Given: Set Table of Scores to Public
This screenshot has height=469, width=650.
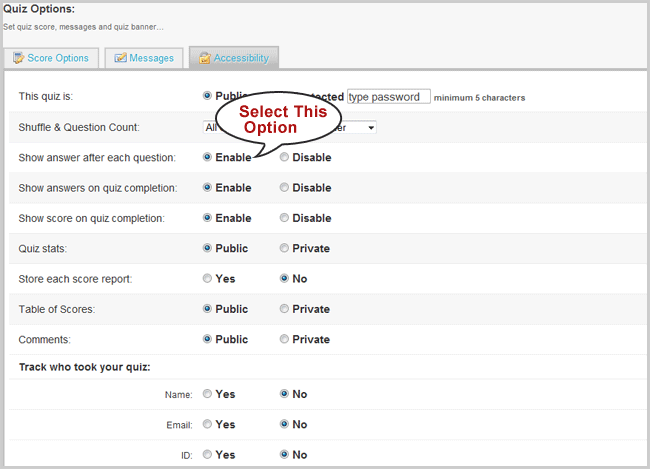Looking at the screenshot, I should (x=207, y=309).
